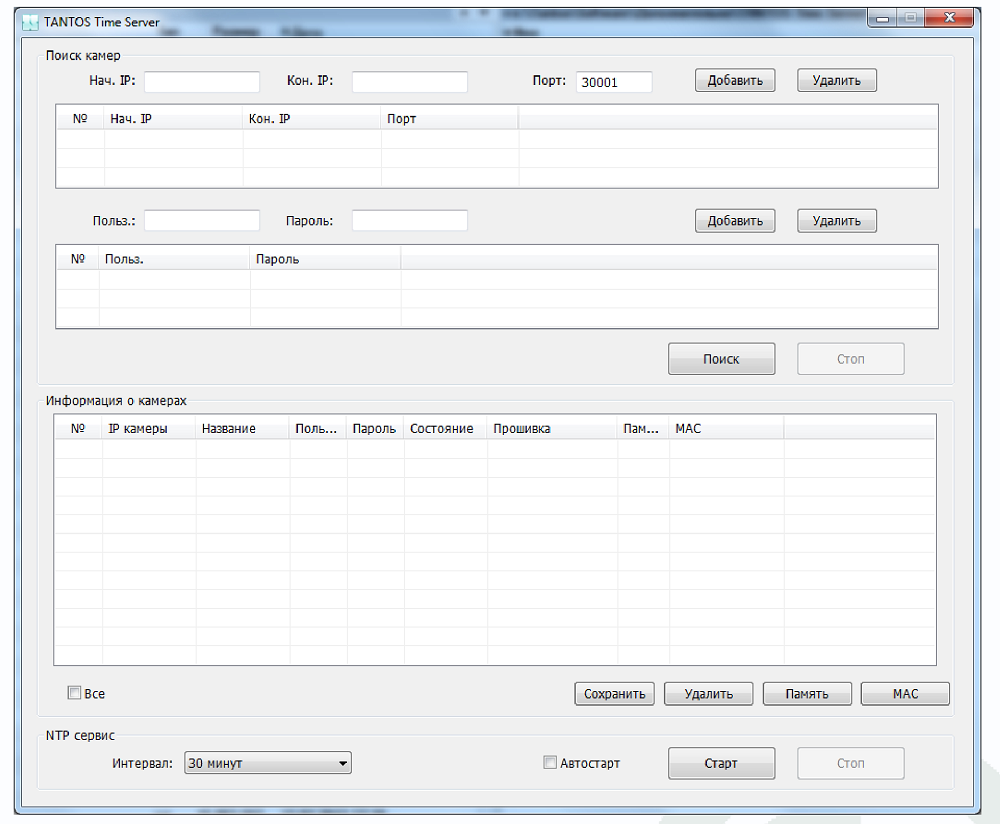Click the № header in camera info table

pos(78,429)
